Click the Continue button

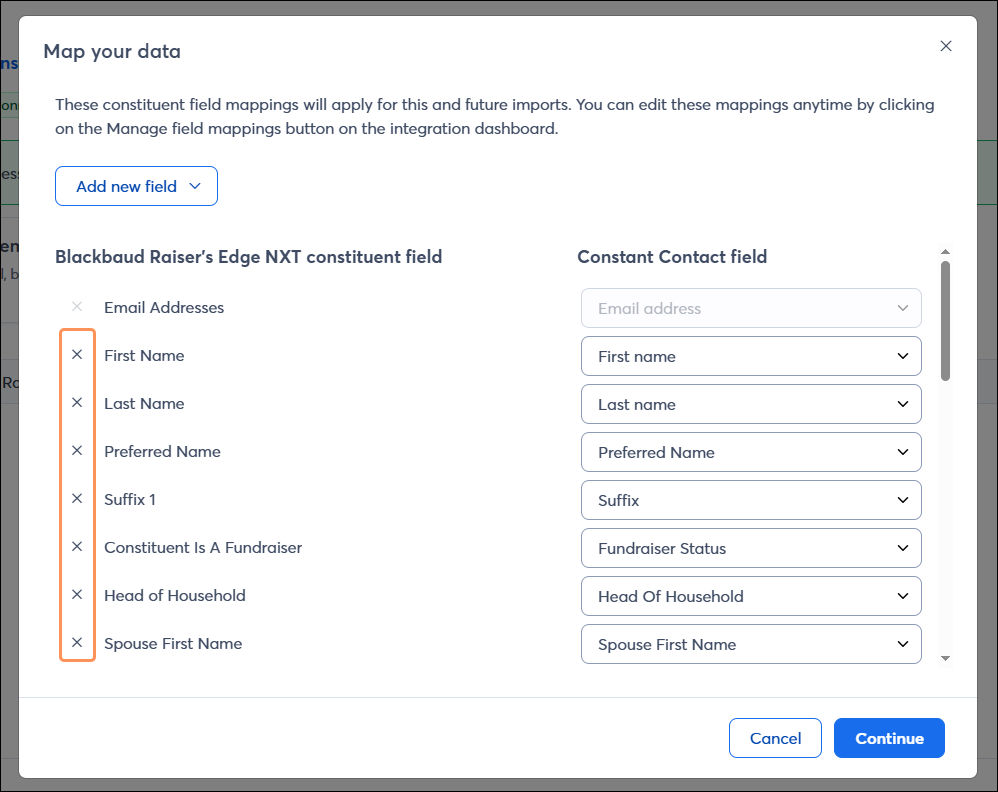[x=889, y=738]
